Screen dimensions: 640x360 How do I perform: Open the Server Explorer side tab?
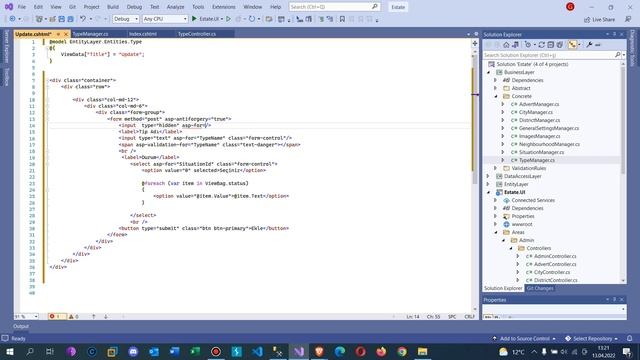(x=7, y=47)
